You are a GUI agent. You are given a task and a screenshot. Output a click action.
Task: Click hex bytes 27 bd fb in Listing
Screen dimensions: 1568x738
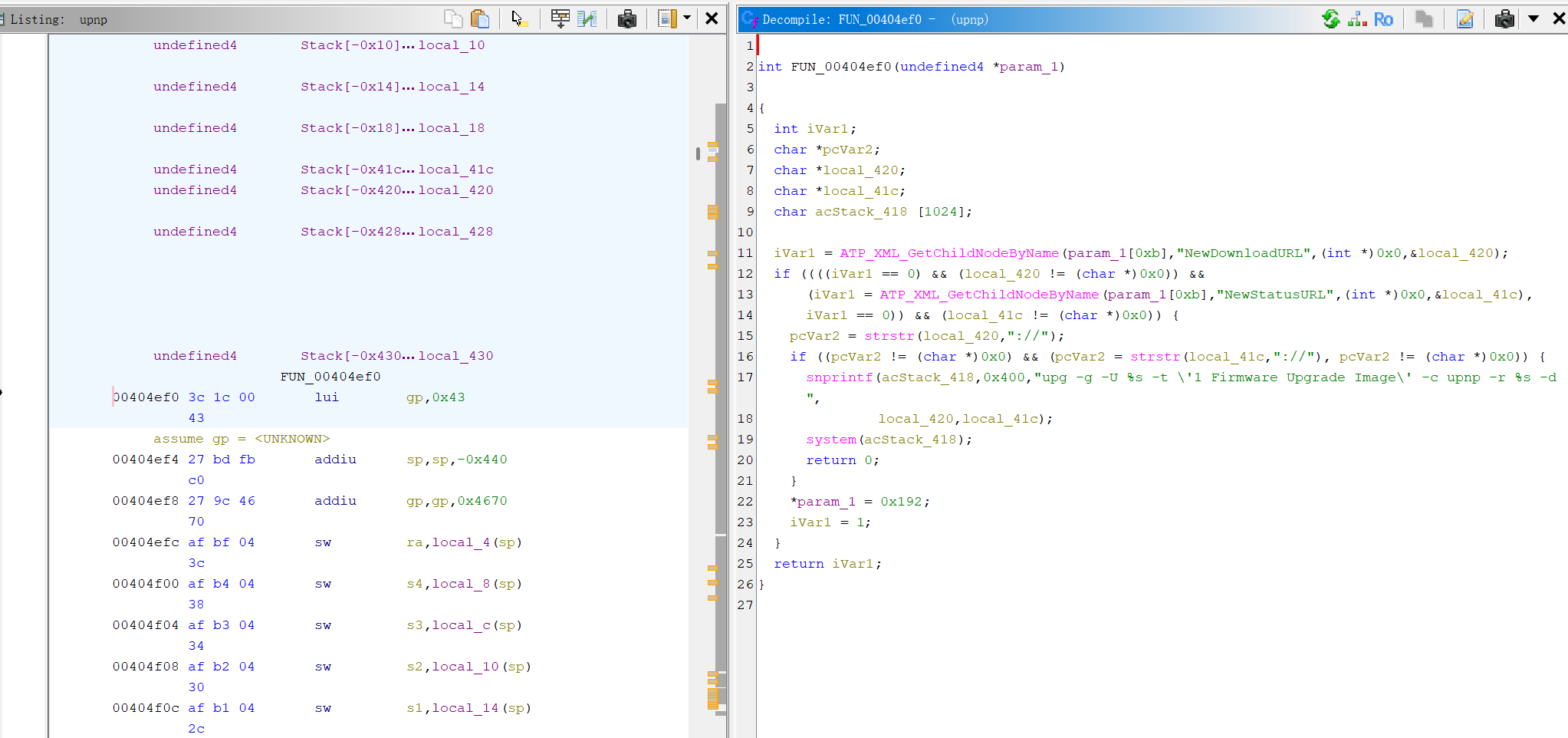[x=222, y=459]
